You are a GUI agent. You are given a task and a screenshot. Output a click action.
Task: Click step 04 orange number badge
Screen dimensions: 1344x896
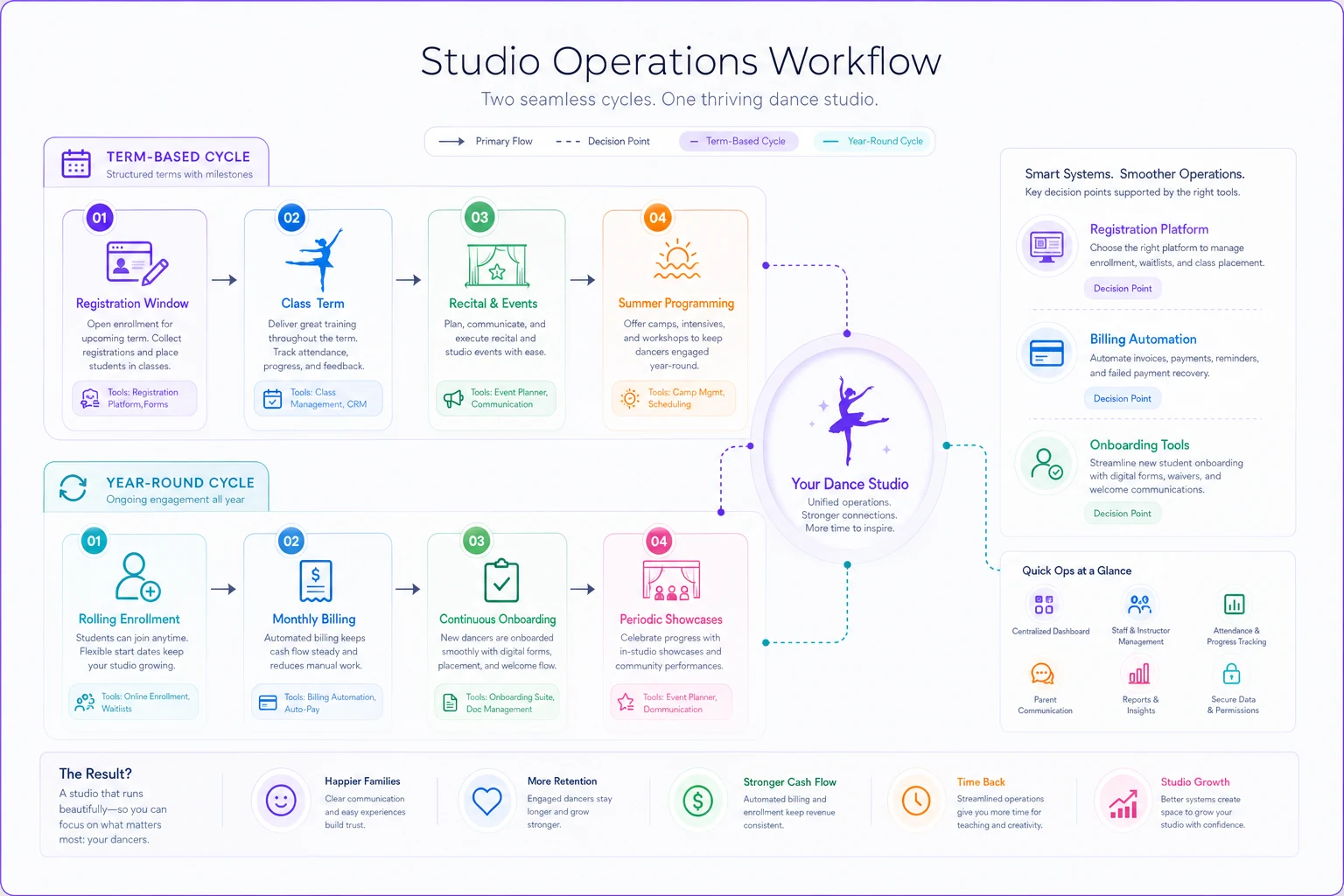pos(658,217)
